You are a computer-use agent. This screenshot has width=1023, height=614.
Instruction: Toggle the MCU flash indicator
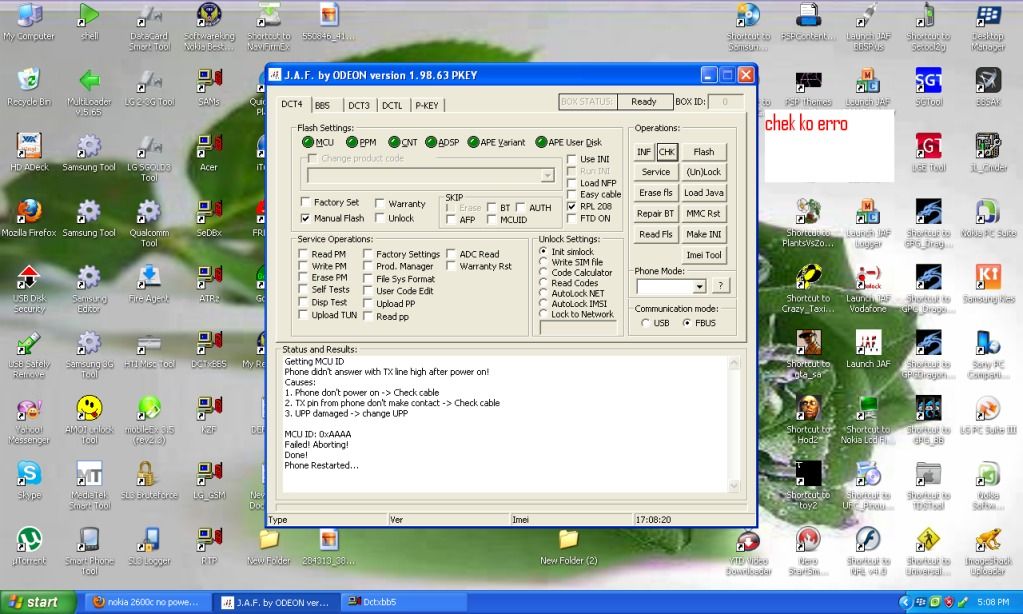[308, 142]
